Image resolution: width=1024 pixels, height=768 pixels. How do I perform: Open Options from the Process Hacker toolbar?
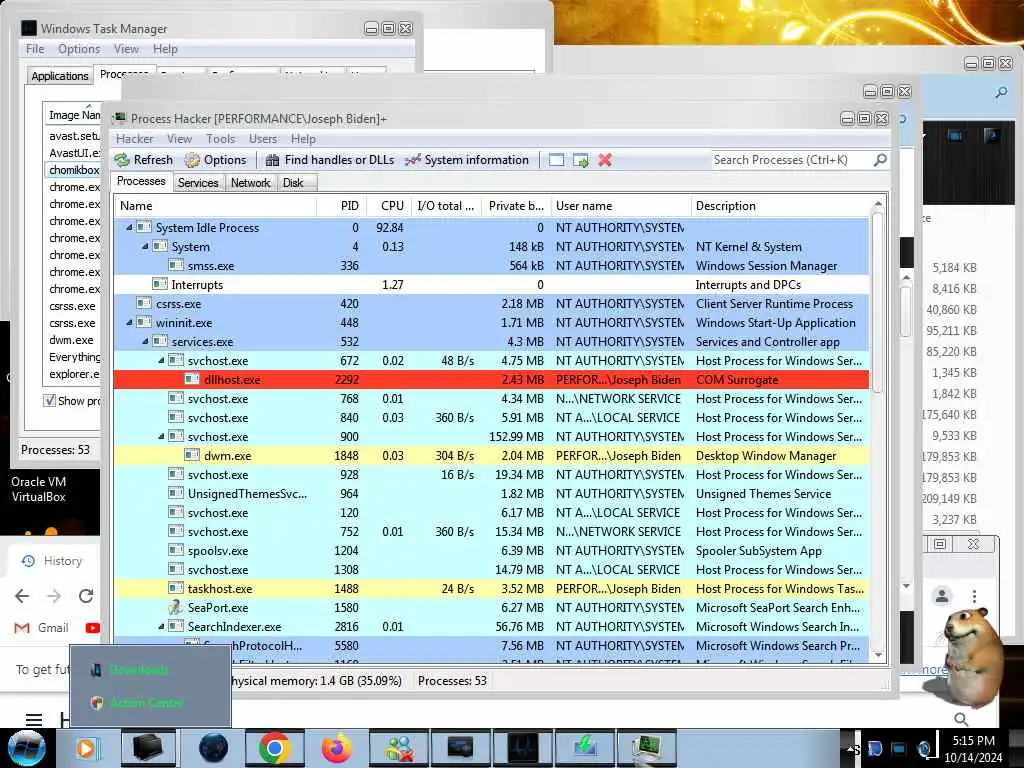coord(215,160)
